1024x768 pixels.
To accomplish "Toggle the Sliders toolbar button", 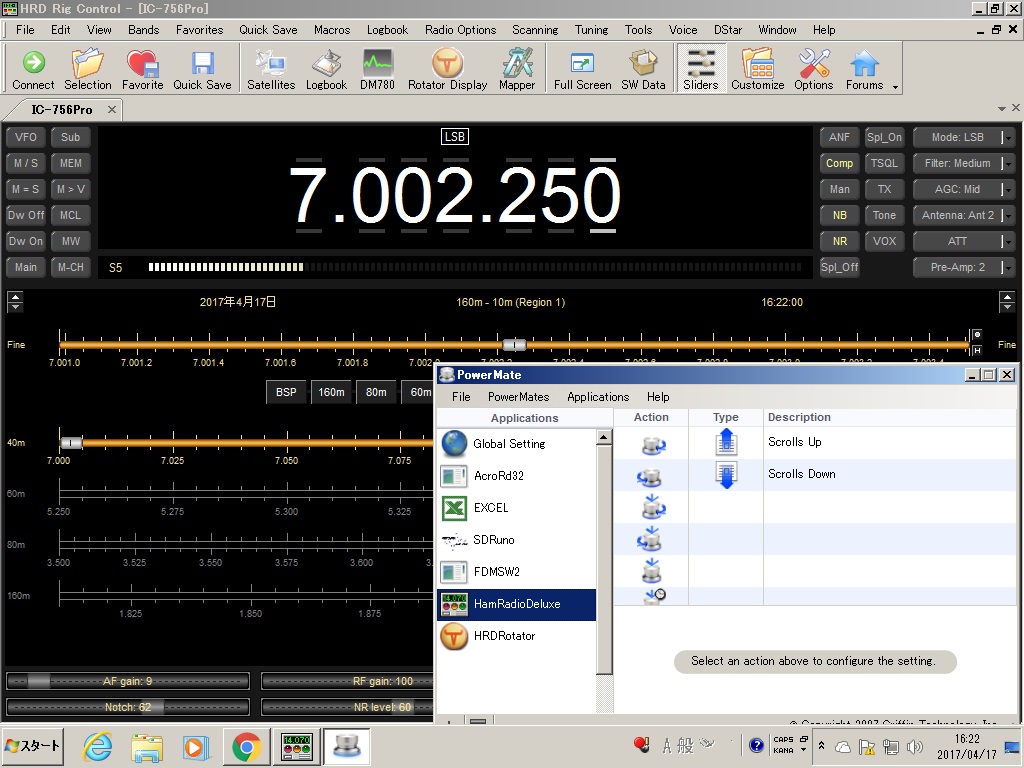I will (701, 69).
